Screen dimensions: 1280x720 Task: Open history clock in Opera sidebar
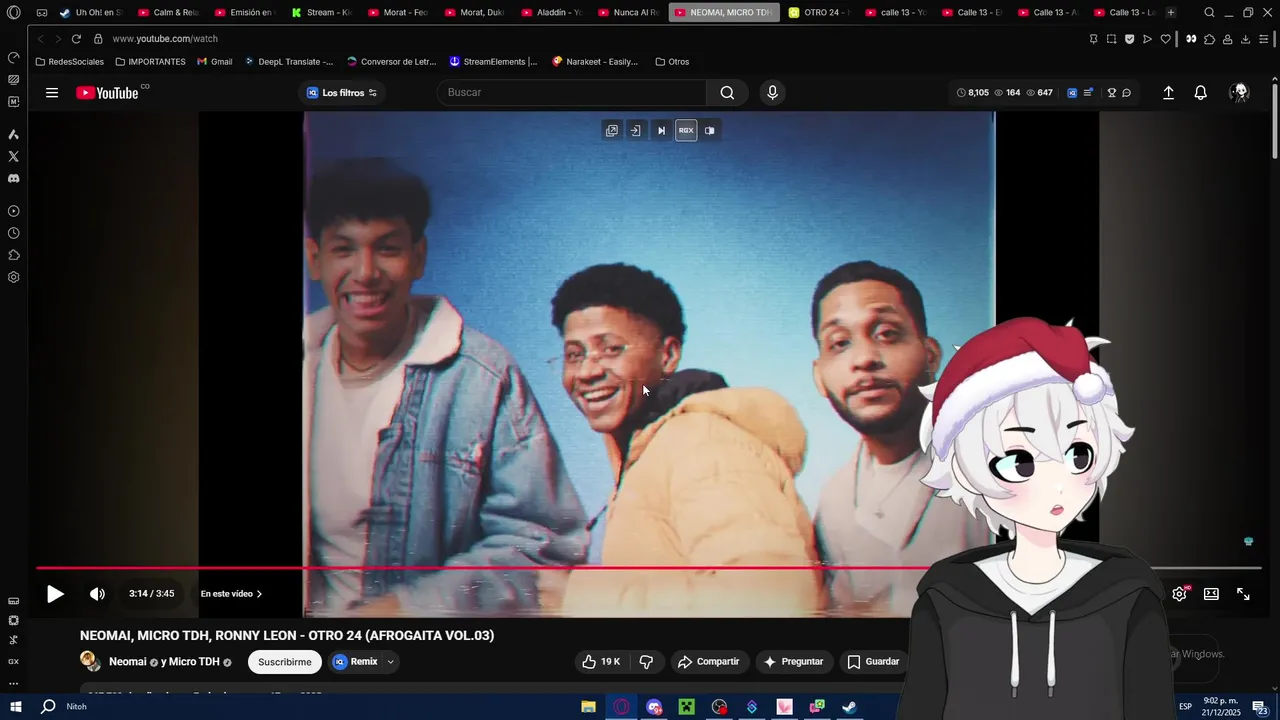[x=13, y=233]
